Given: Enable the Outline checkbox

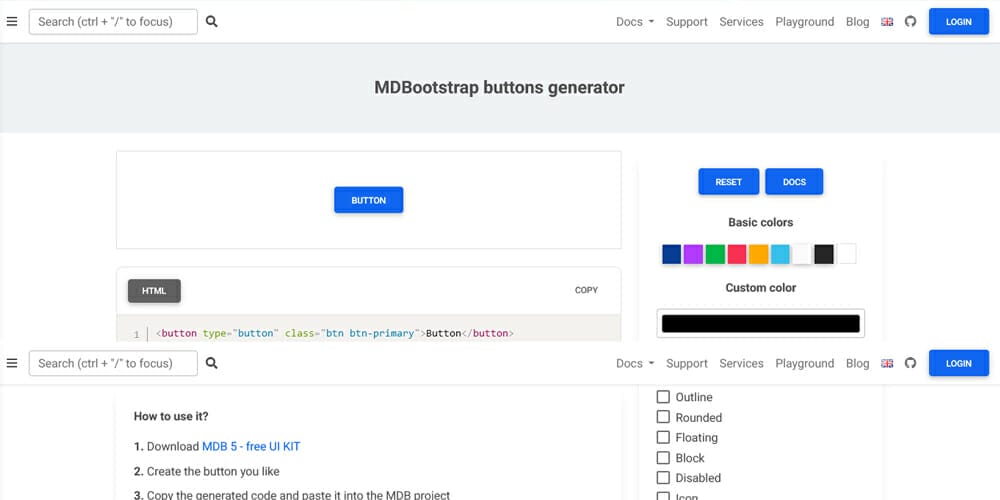Looking at the screenshot, I should tap(663, 397).
